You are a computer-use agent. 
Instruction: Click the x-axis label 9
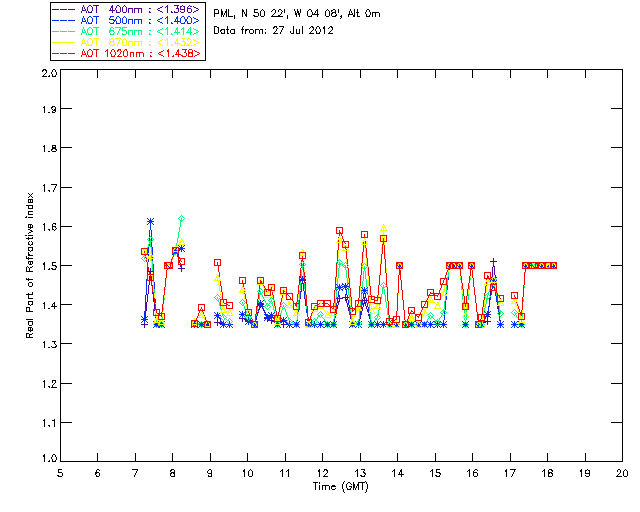210,473
